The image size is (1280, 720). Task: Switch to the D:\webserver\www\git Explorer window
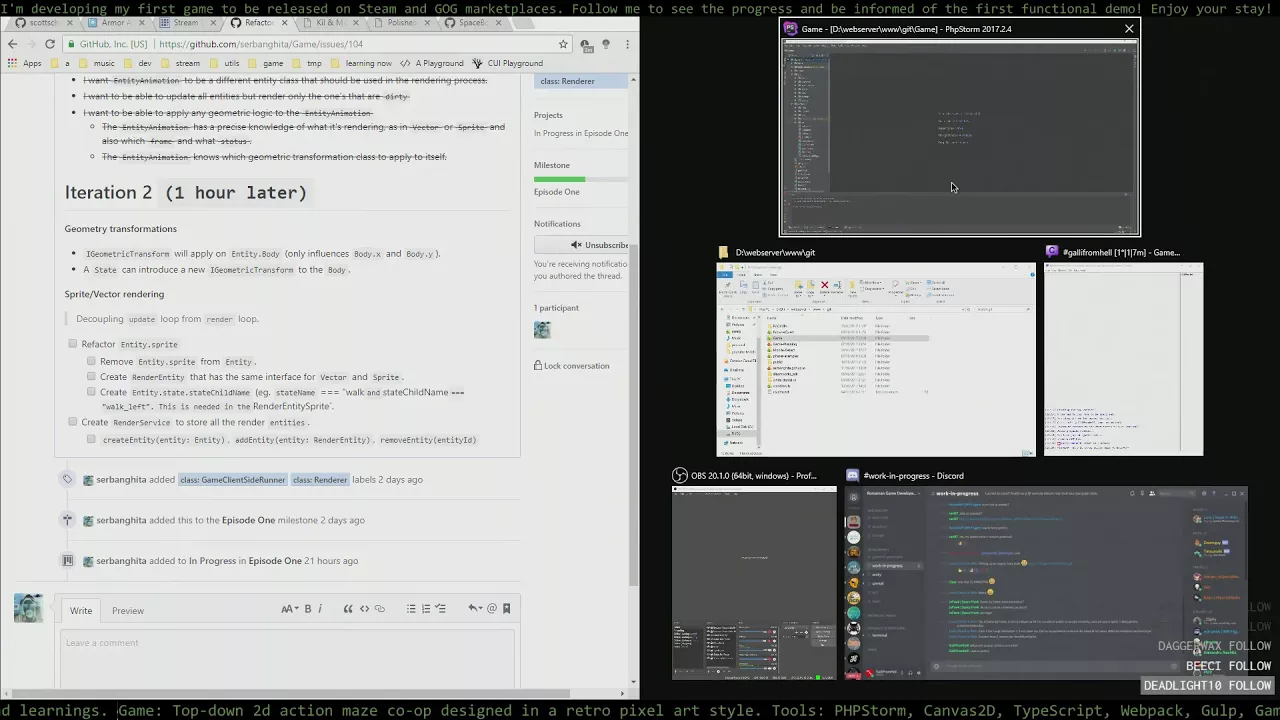pyautogui.click(x=876, y=359)
